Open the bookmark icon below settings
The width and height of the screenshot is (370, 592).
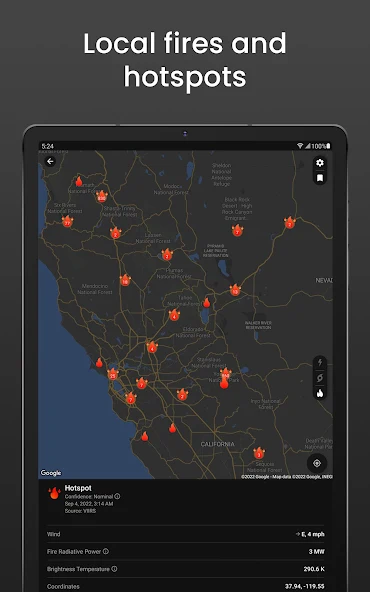[x=320, y=178]
